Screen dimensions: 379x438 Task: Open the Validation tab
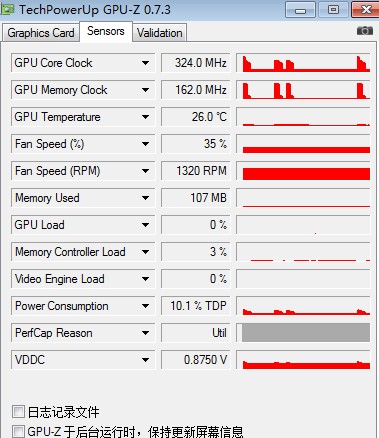pyautogui.click(x=159, y=33)
